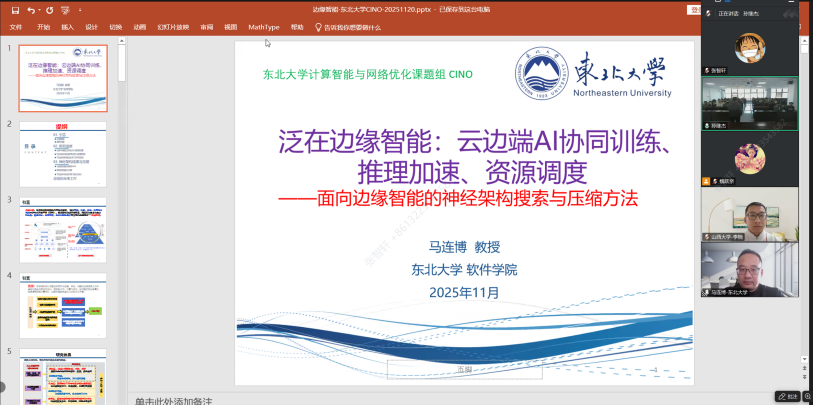Click the muted microphone icon beside 正在讲话

click(708, 13)
